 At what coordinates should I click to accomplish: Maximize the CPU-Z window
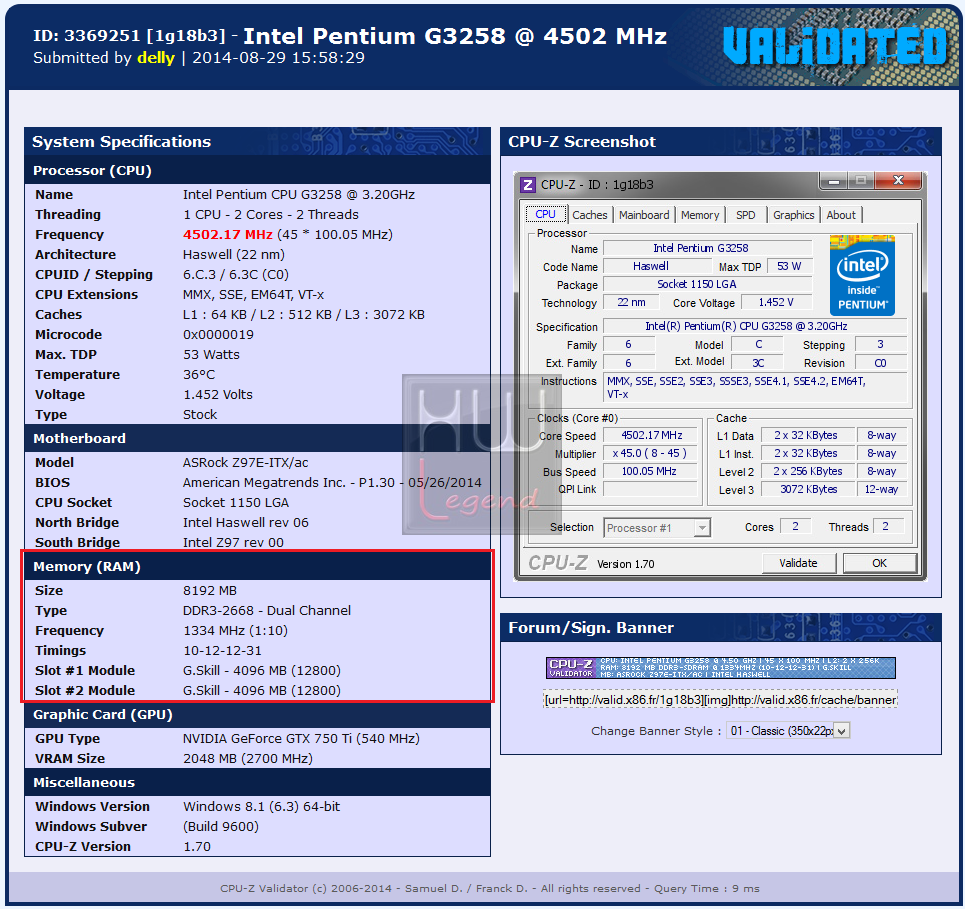point(861,181)
